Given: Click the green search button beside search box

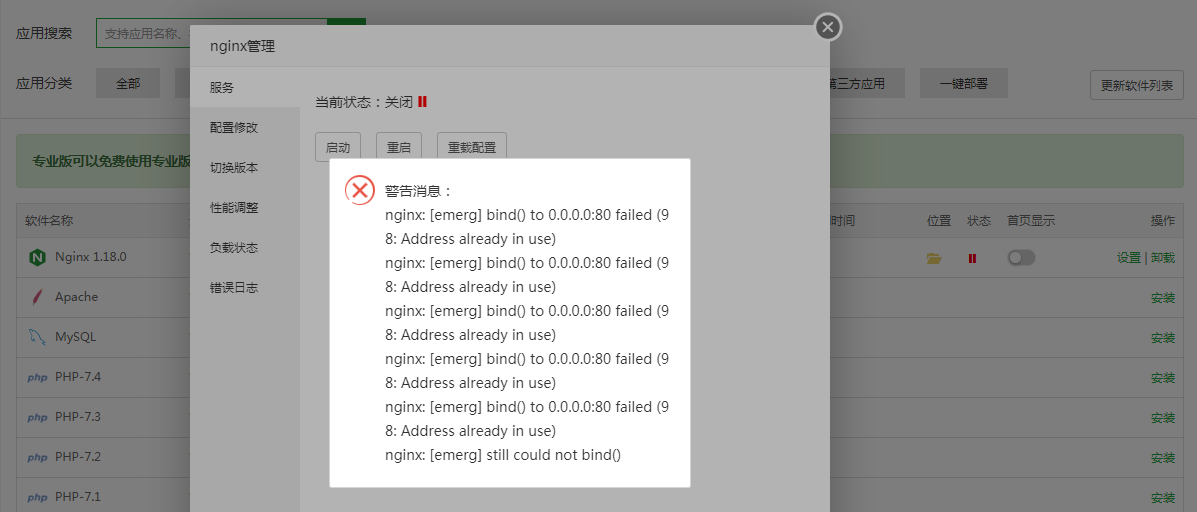Looking at the screenshot, I should [347, 21].
